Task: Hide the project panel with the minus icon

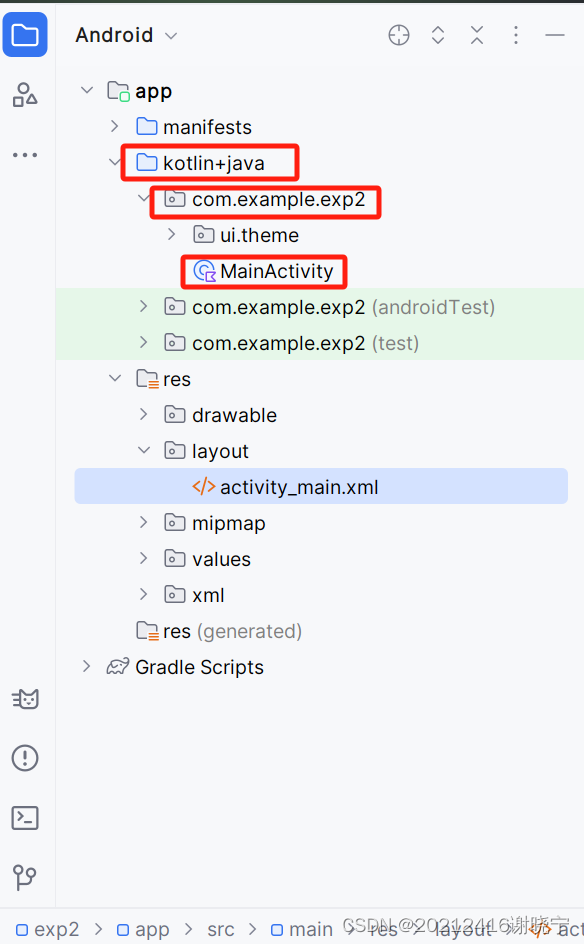Action: pos(554,35)
